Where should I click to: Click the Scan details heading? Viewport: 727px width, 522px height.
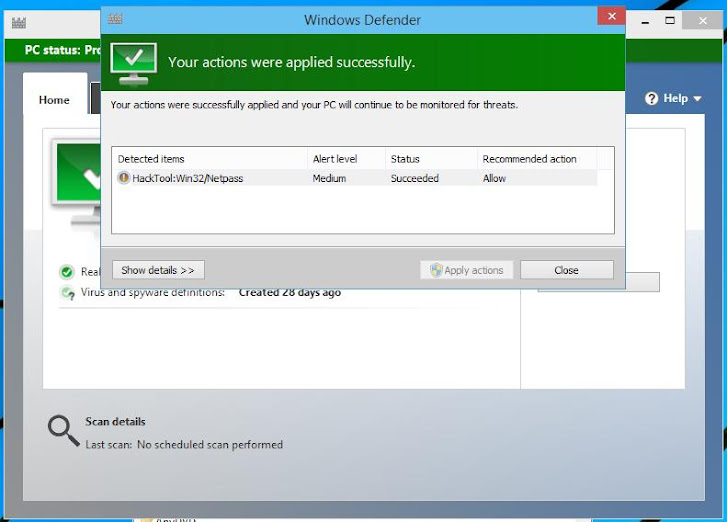(115, 421)
